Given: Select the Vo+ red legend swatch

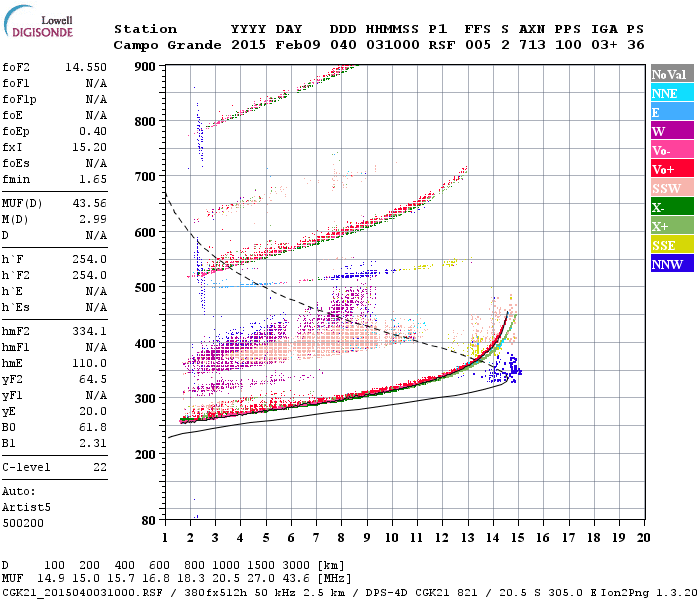Looking at the screenshot, I should (672, 169).
